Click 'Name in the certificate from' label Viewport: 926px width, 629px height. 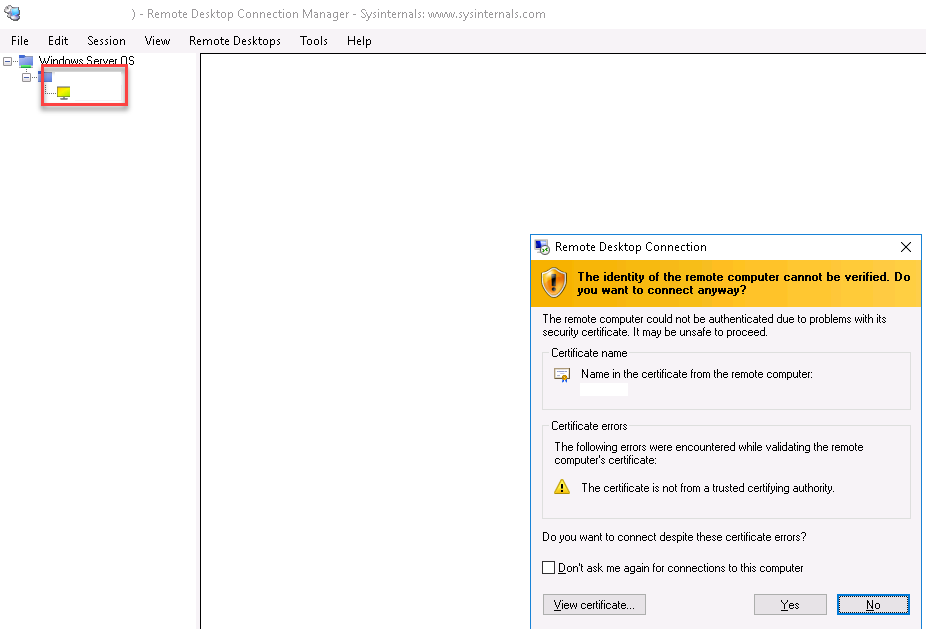point(697,374)
